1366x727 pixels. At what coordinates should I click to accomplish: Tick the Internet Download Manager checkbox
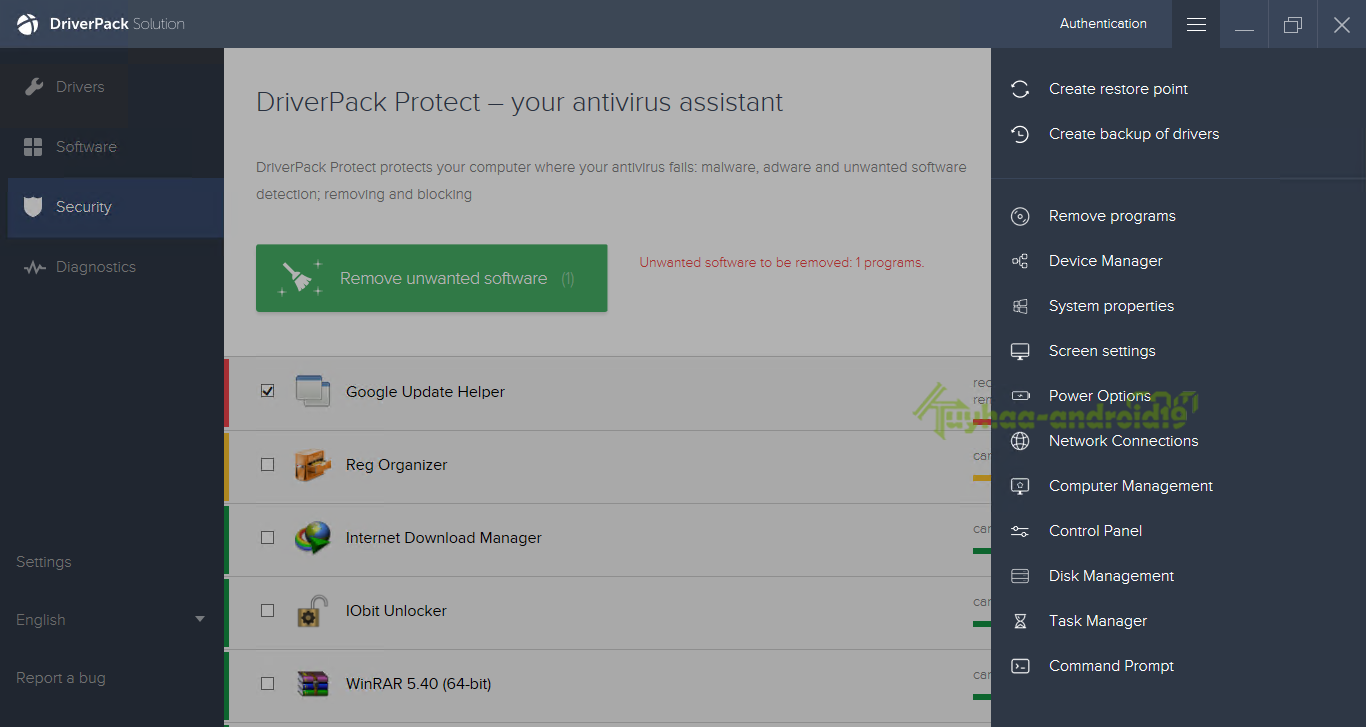(267, 537)
